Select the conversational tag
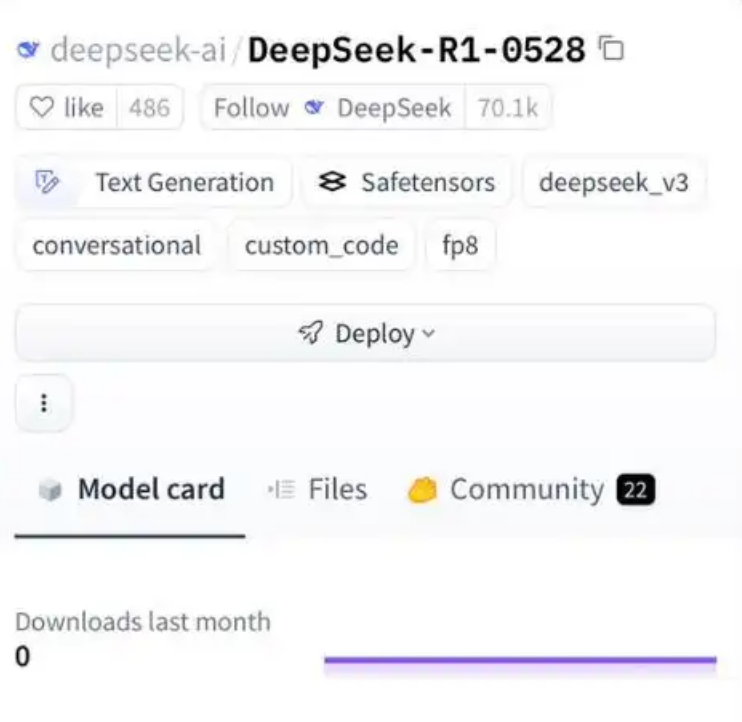This screenshot has height=722, width=742. pyautogui.click(x=116, y=246)
